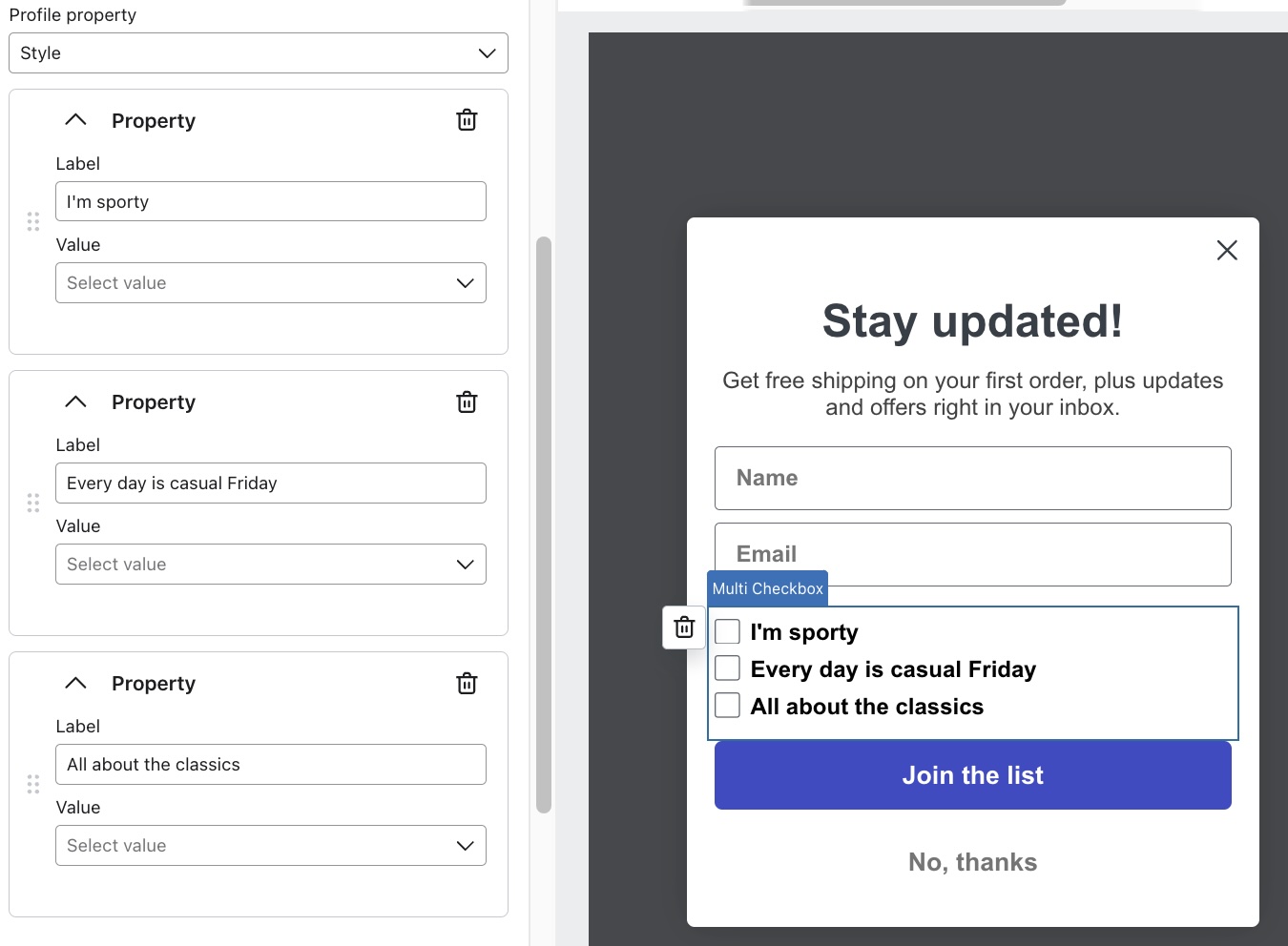Collapse the first Property card with its chevron
The width and height of the screenshot is (1288, 946).
(75, 119)
